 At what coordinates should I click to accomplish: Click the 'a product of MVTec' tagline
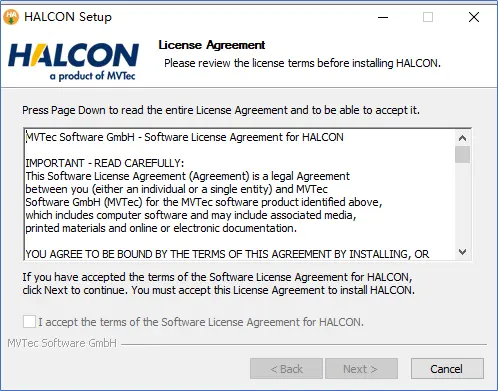tap(92, 76)
